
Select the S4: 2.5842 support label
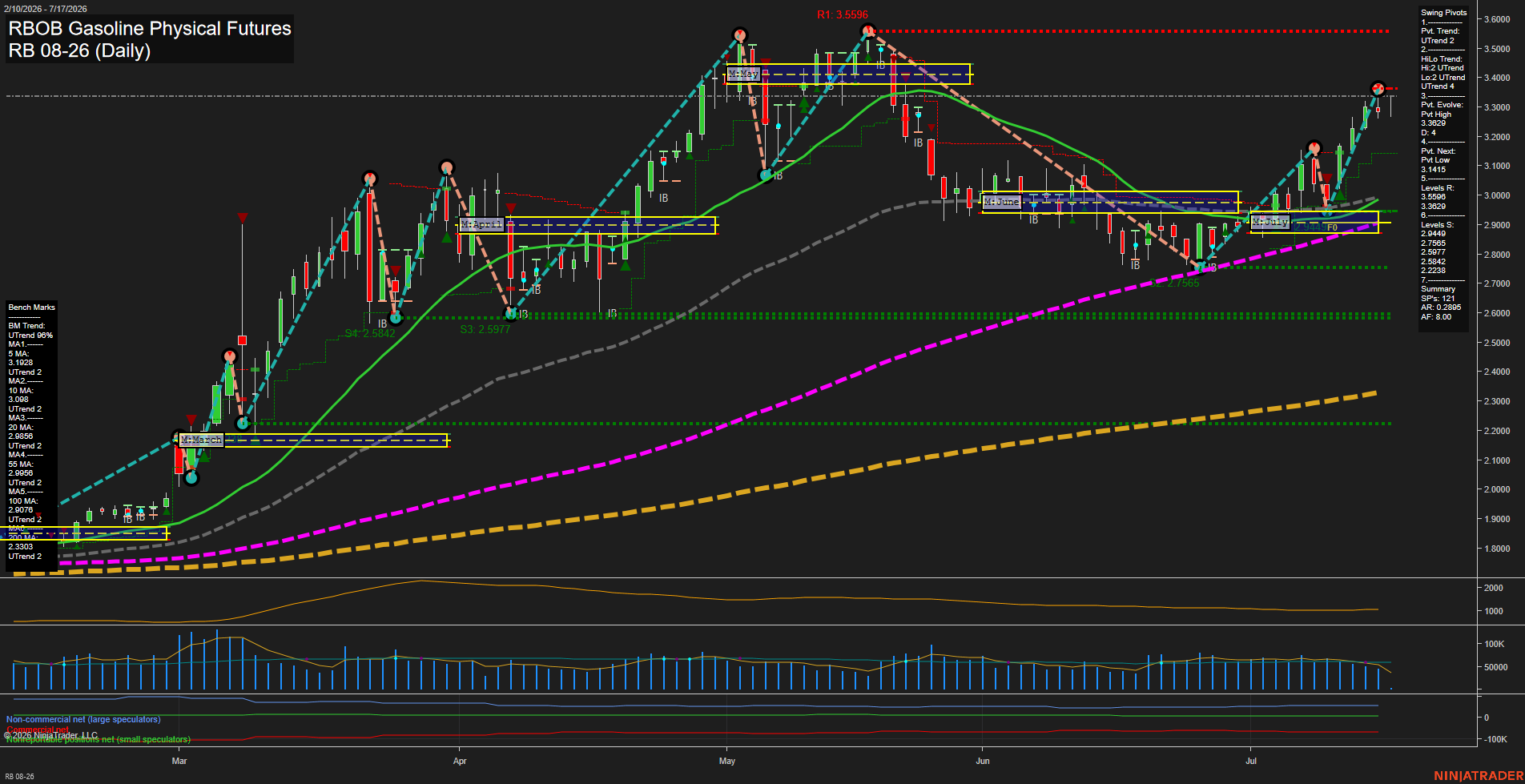point(370,334)
